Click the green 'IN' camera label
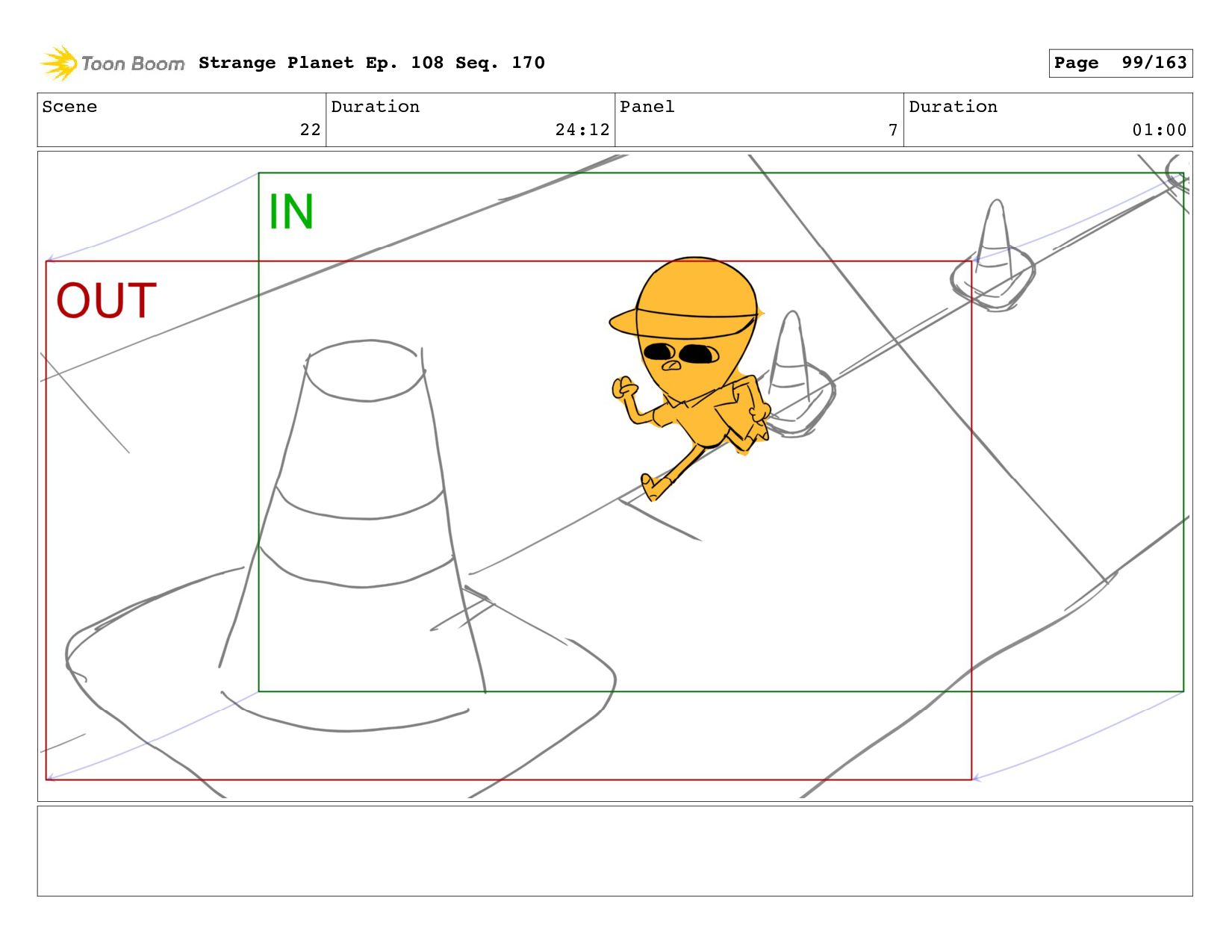The height and width of the screenshot is (952, 1232). coord(291,212)
